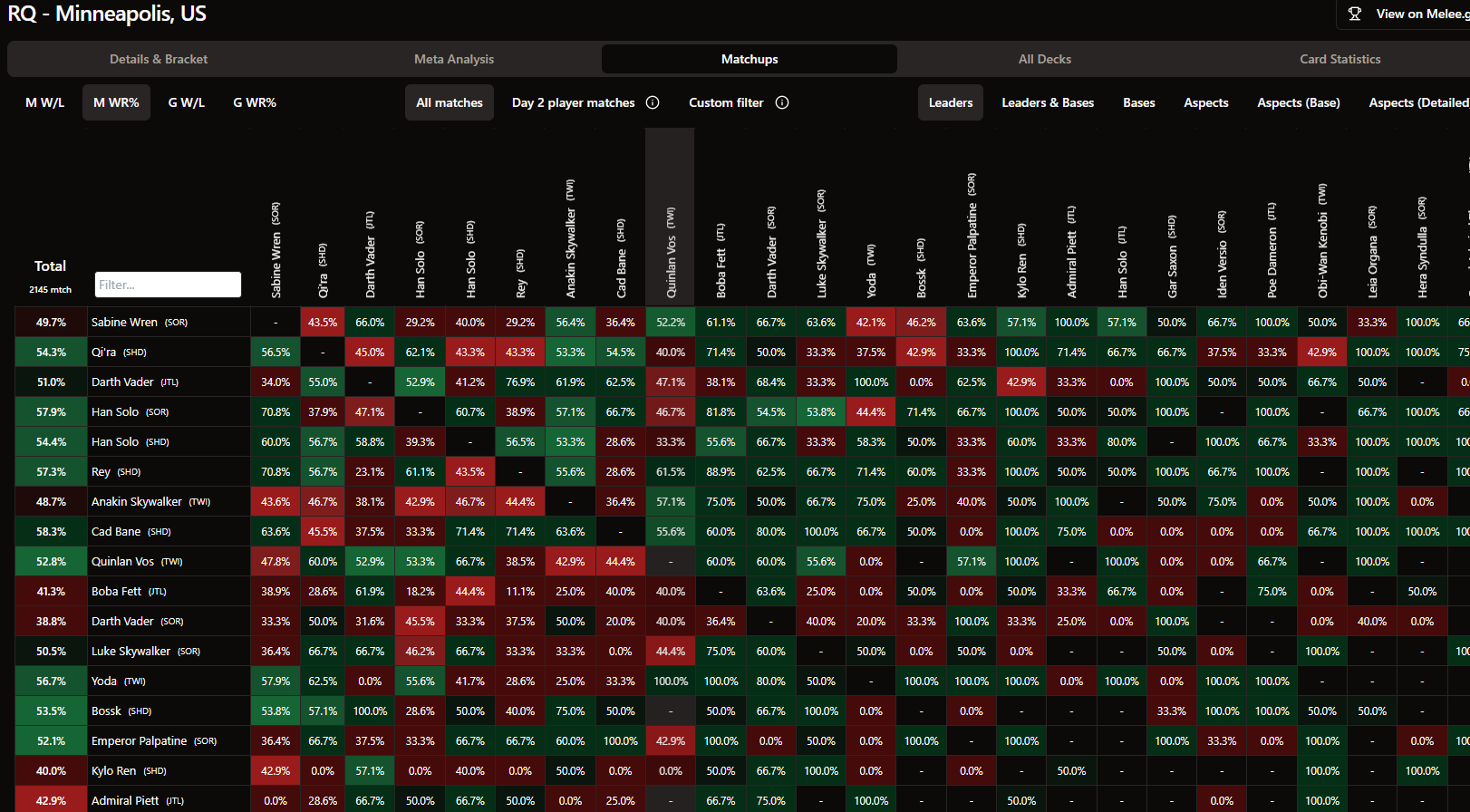Choose Day 2 player matches filter
This screenshot has height=812, width=1470.
pyautogui.click(x=574, y=102)
